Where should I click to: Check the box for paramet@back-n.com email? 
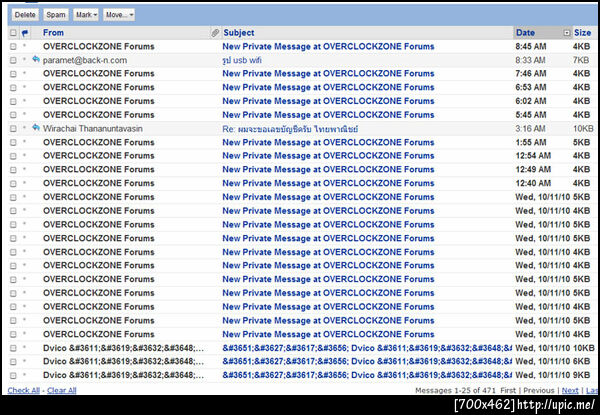[x=13, y=60]
